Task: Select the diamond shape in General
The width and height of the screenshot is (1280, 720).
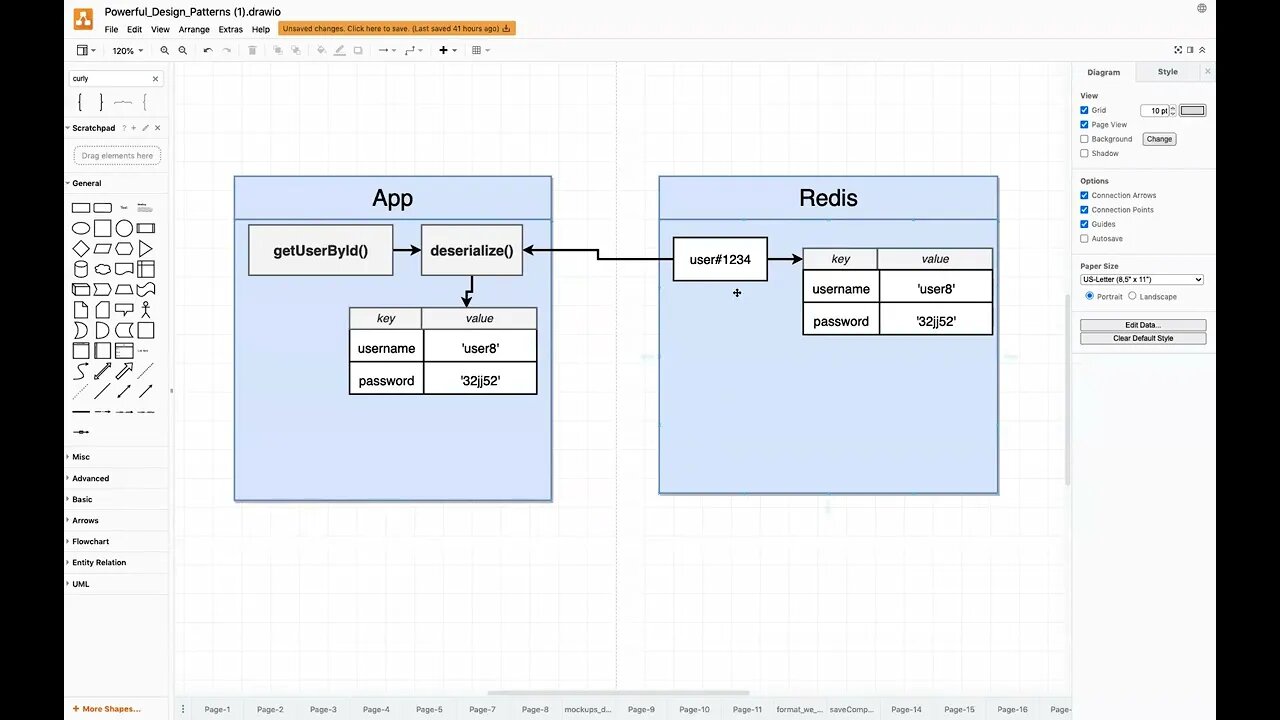Action: pyautogui.click(x=81, y=248)
